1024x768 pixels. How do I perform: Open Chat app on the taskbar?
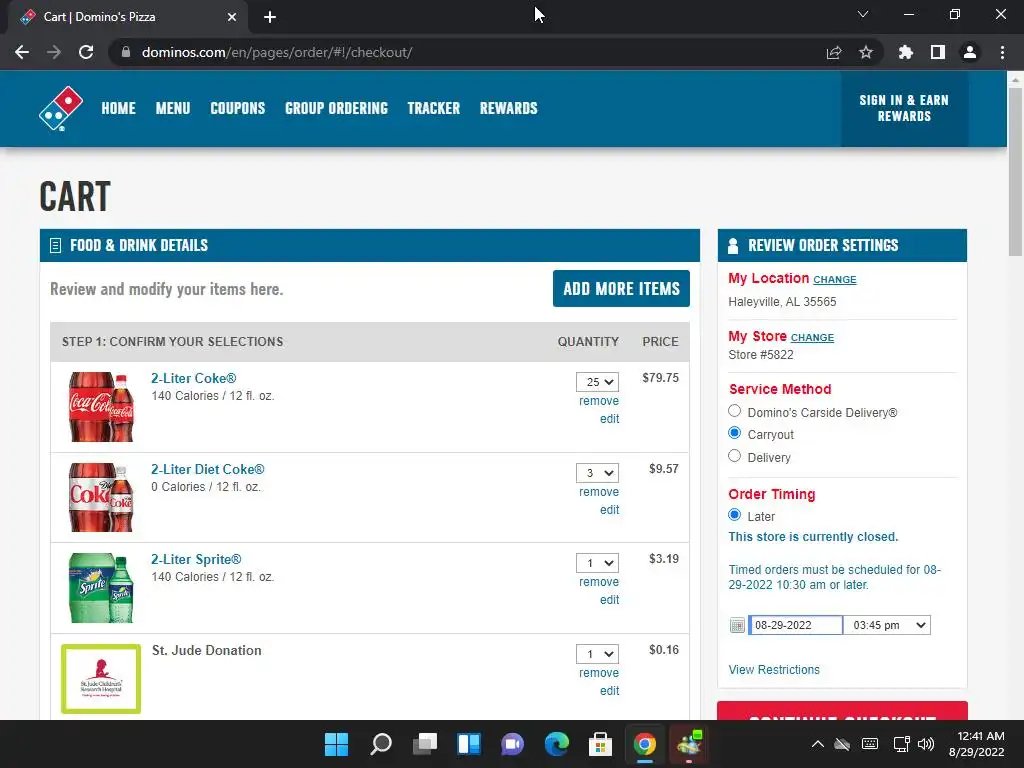pyautogui.click(x=513, y=744)
